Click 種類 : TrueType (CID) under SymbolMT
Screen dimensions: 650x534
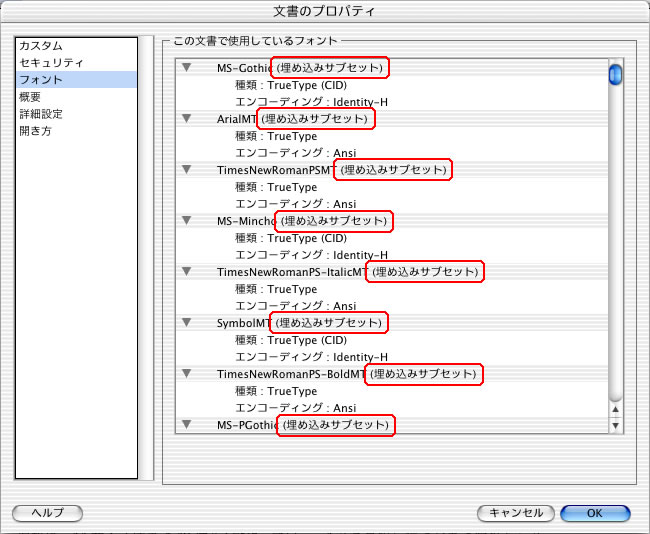[x=291, y=340]
